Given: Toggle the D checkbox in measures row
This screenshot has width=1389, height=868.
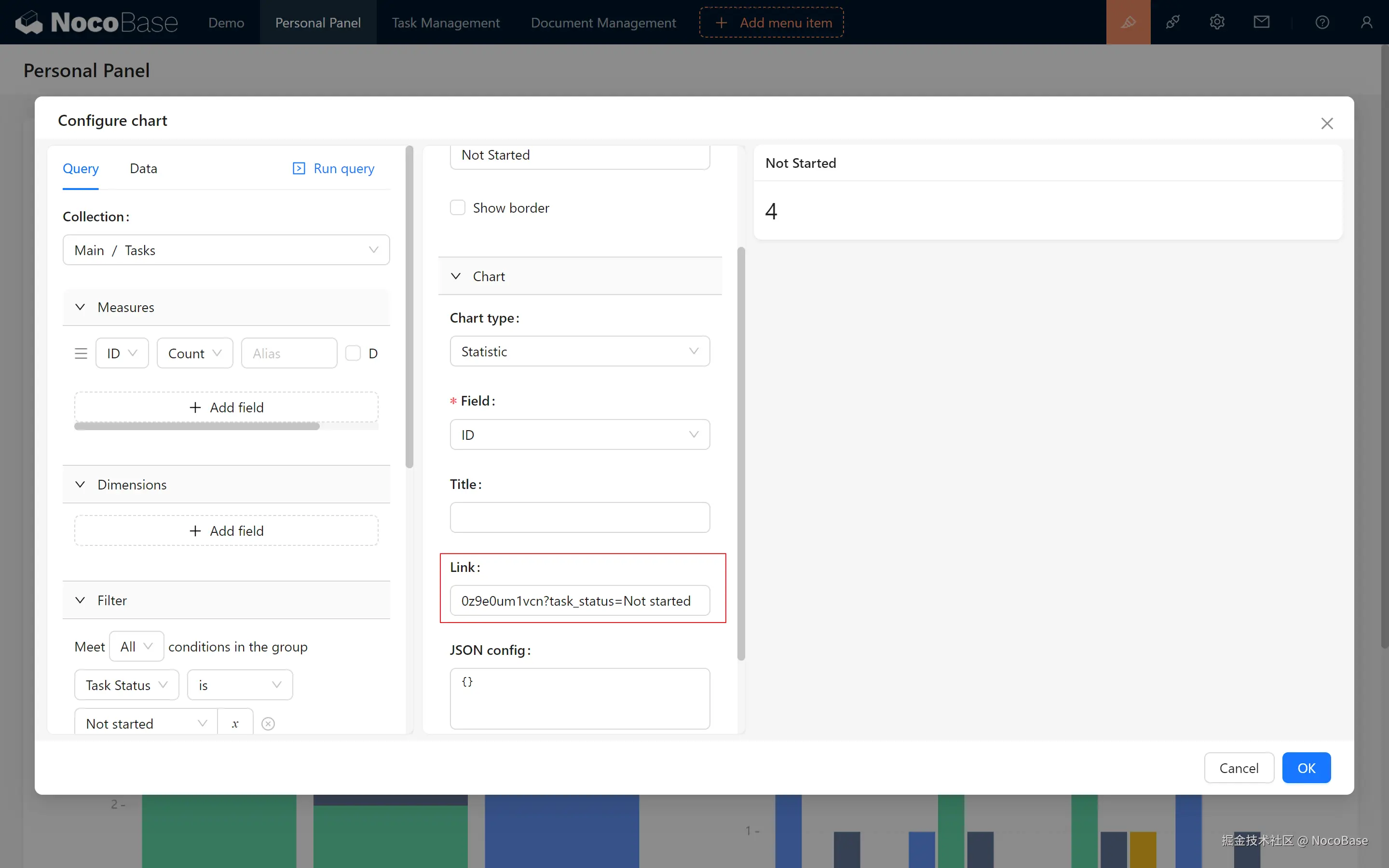Looking at the screenshot, I should pyautogui.click(x=353, y=353).
